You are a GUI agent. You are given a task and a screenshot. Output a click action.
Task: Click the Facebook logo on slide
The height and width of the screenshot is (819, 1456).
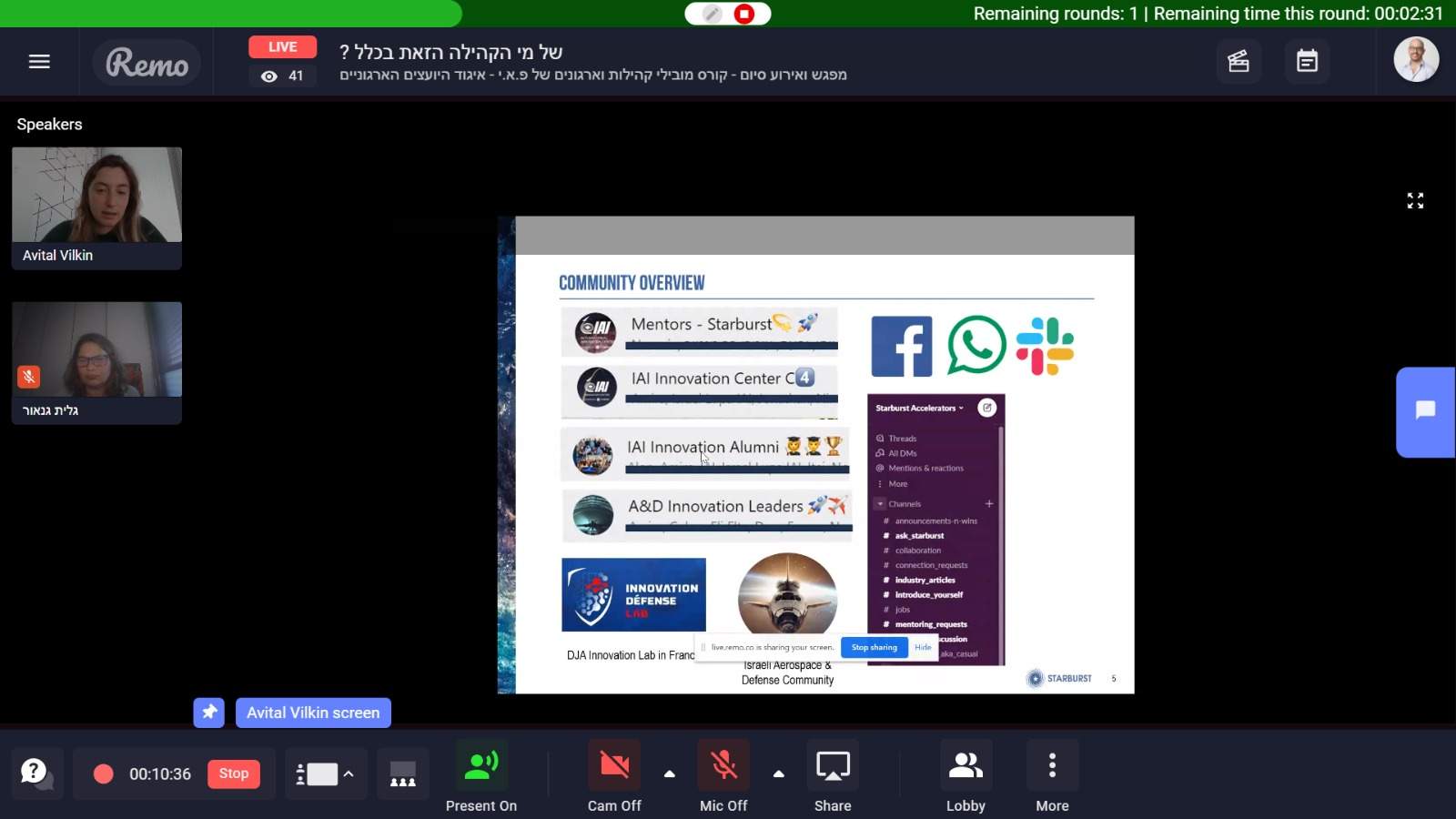coord(902,347)
